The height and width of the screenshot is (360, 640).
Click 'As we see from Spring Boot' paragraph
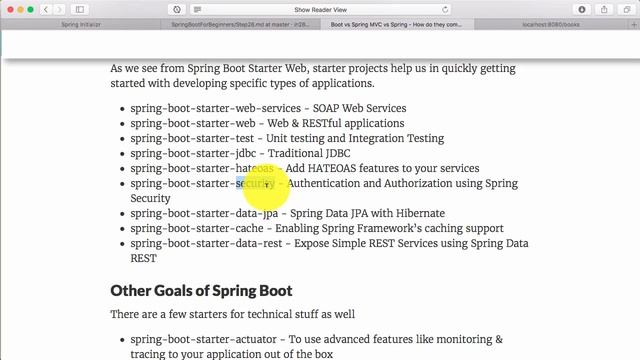[313, 76]
